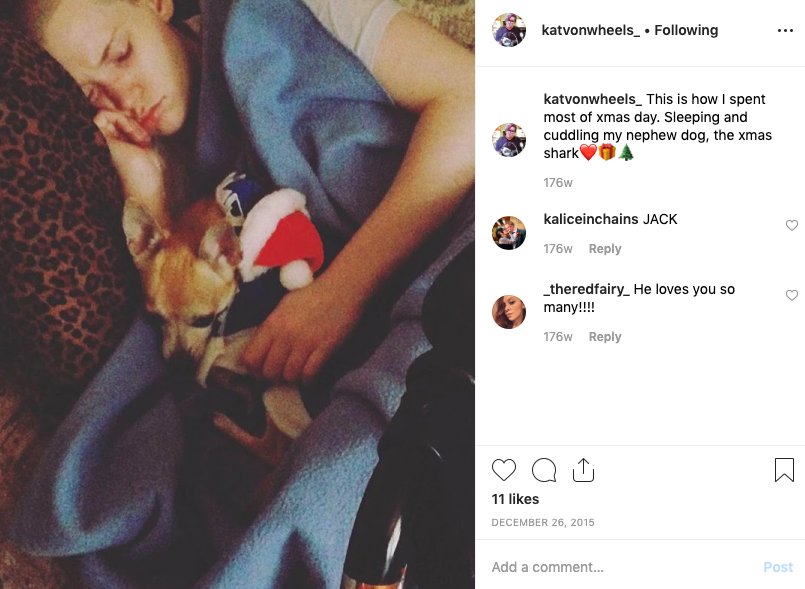The width and height of the screenshot is (805, 589).
Task: Open the _theredfairy_ username link
Action: [x=586, y=289]
